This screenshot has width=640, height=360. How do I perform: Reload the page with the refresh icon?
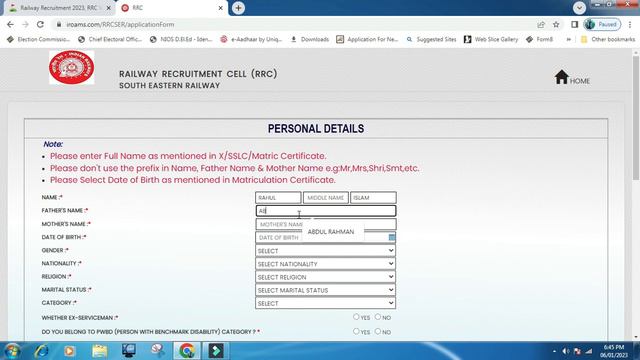pyautogui.click(x=40, y=24)
